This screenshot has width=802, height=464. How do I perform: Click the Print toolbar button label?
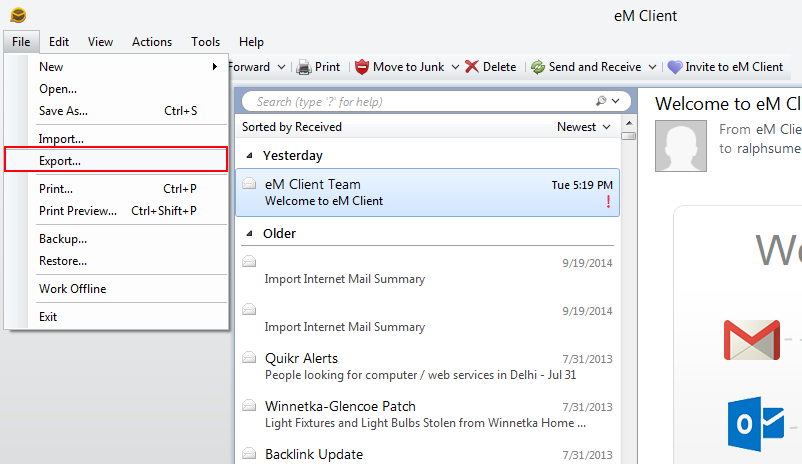pos(327,67)
